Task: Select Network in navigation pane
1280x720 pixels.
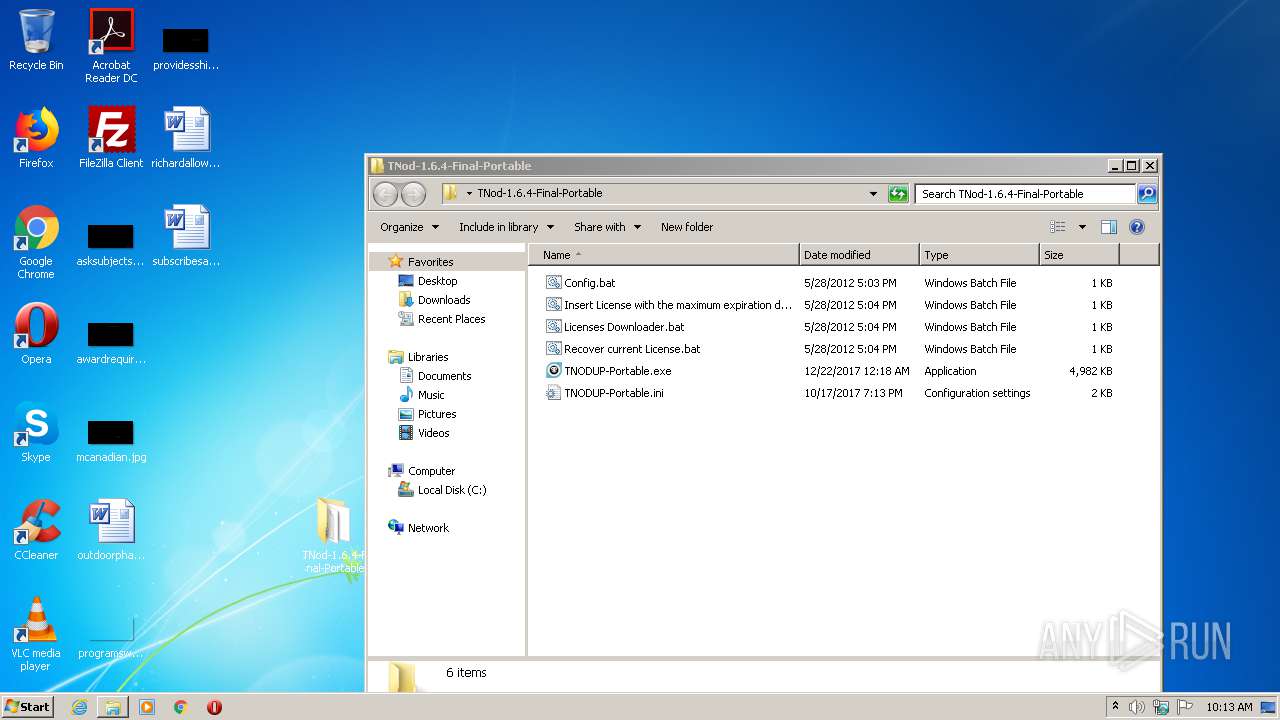Action: click(428, 528)
